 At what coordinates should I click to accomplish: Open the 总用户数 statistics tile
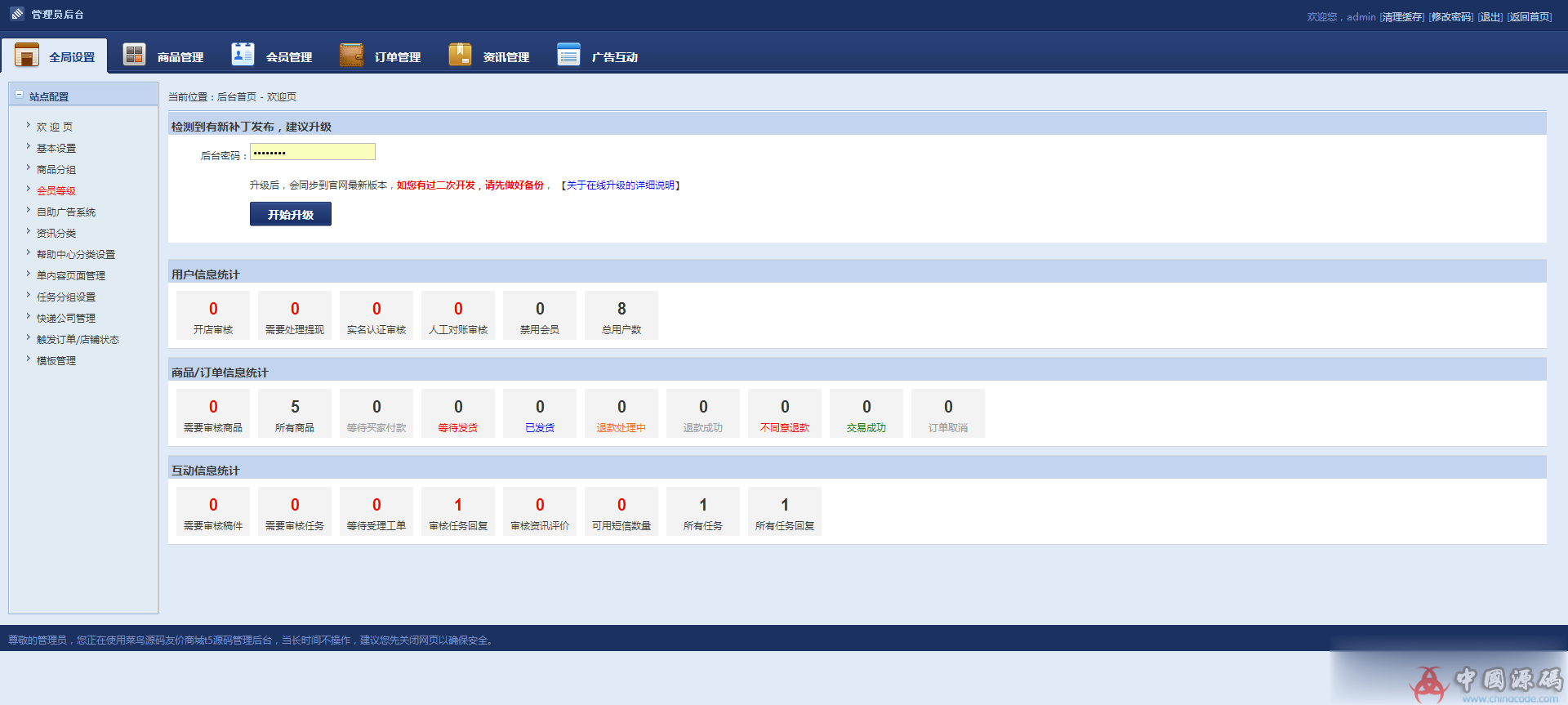tap(621, 315)
